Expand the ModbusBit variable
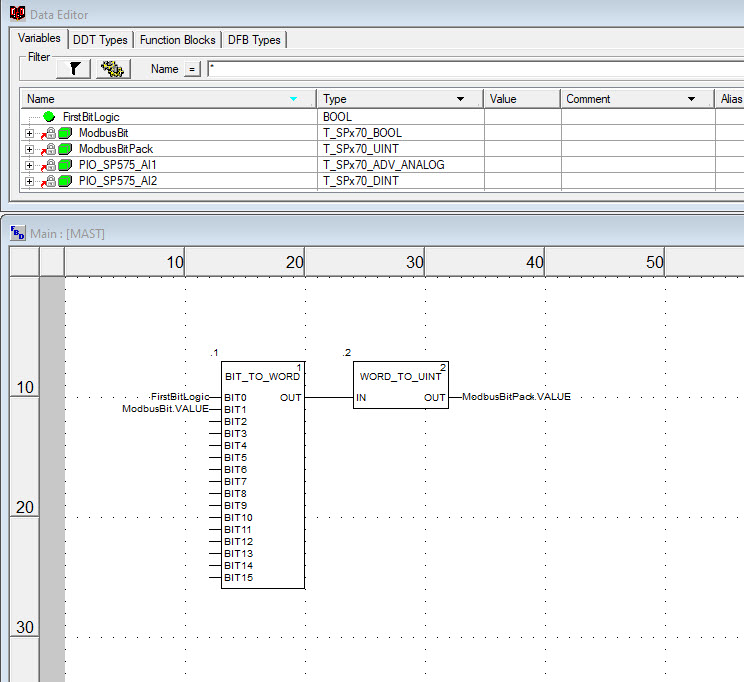The height and width of the screenshot is (682, 744). (x=29, y=133)
